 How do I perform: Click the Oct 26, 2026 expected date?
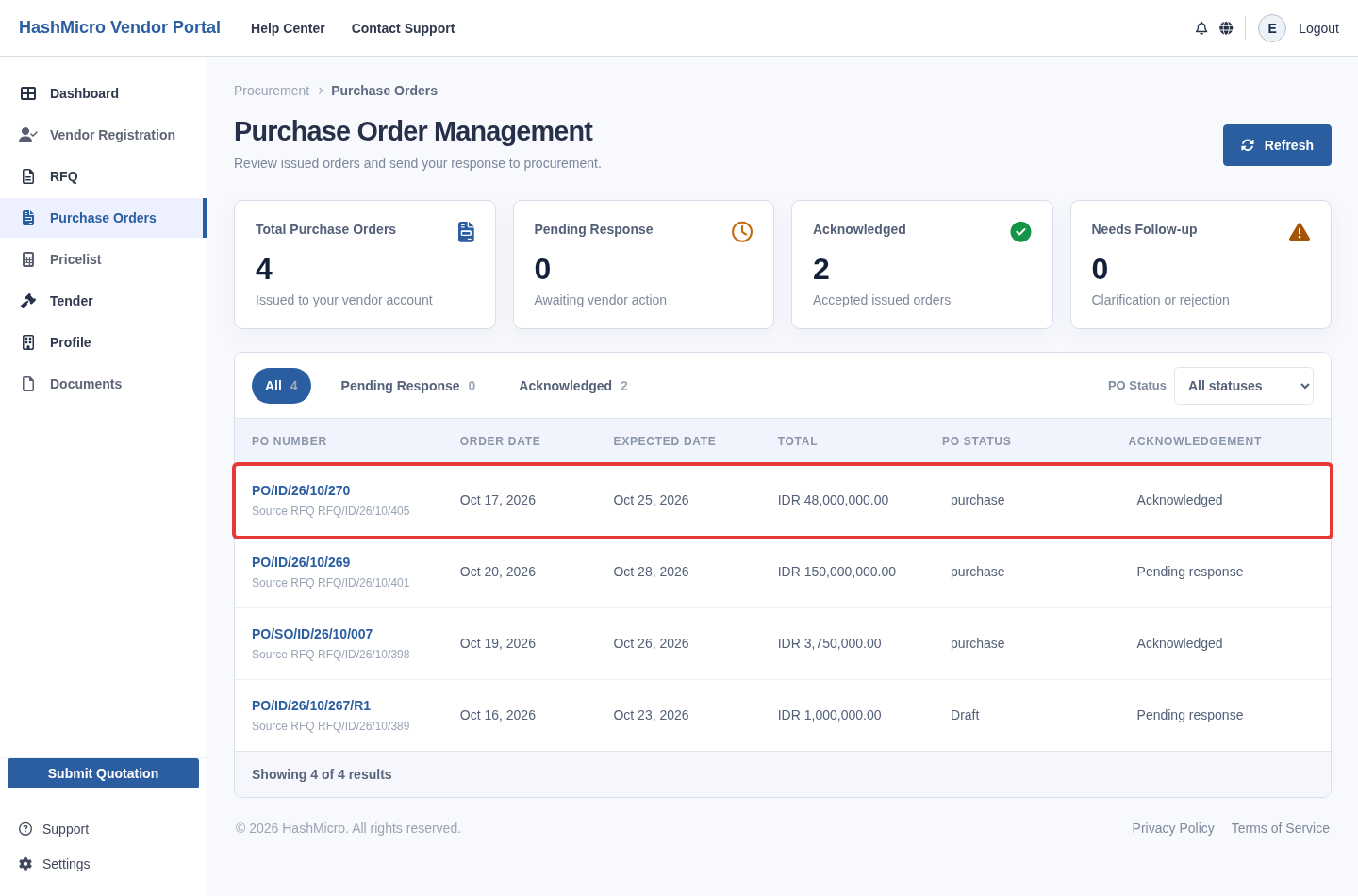651,643
